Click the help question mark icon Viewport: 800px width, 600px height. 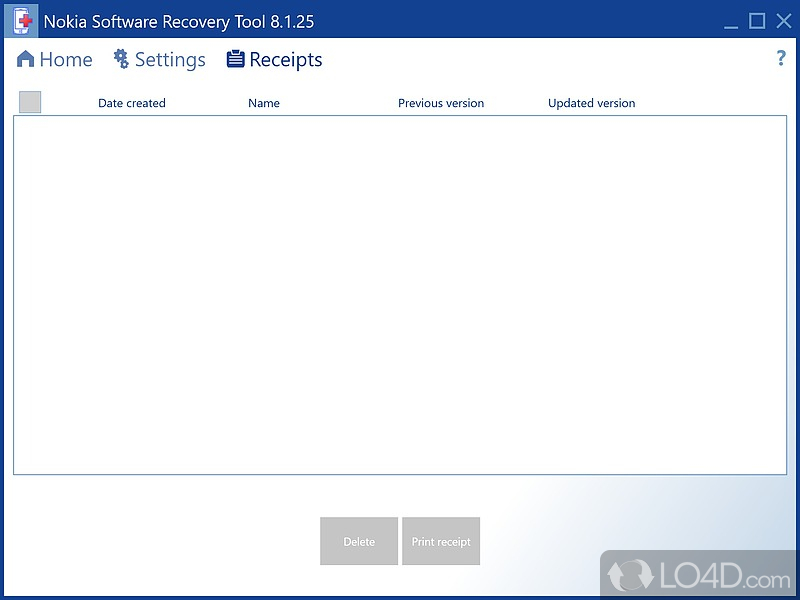tap(781, 58)
